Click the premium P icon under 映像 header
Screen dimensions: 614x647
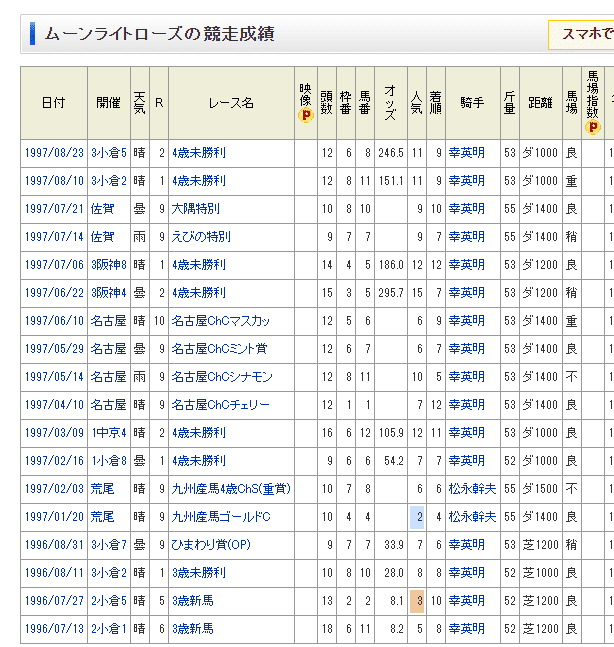click(305, 116)
